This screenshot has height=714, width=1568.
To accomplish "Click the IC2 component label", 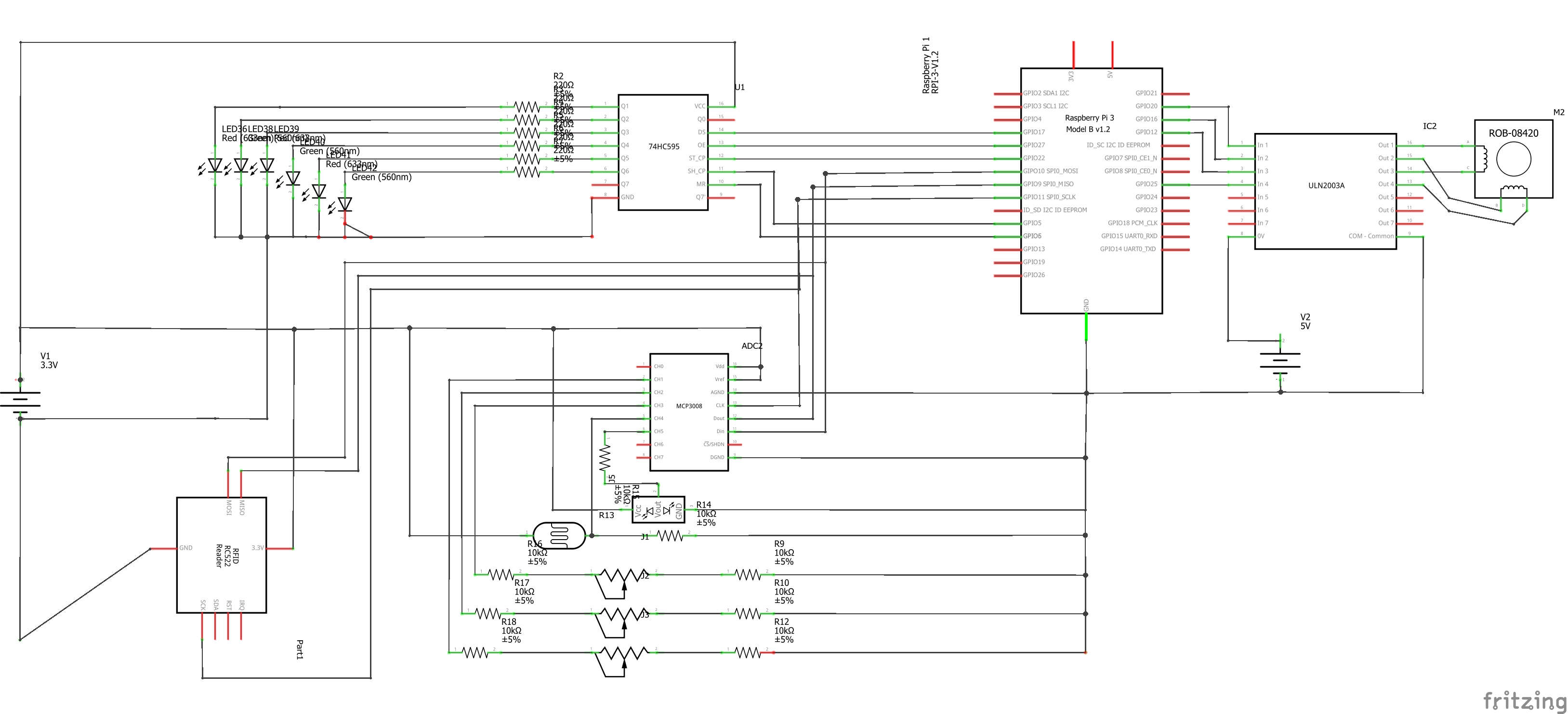I will (1429, 126).
